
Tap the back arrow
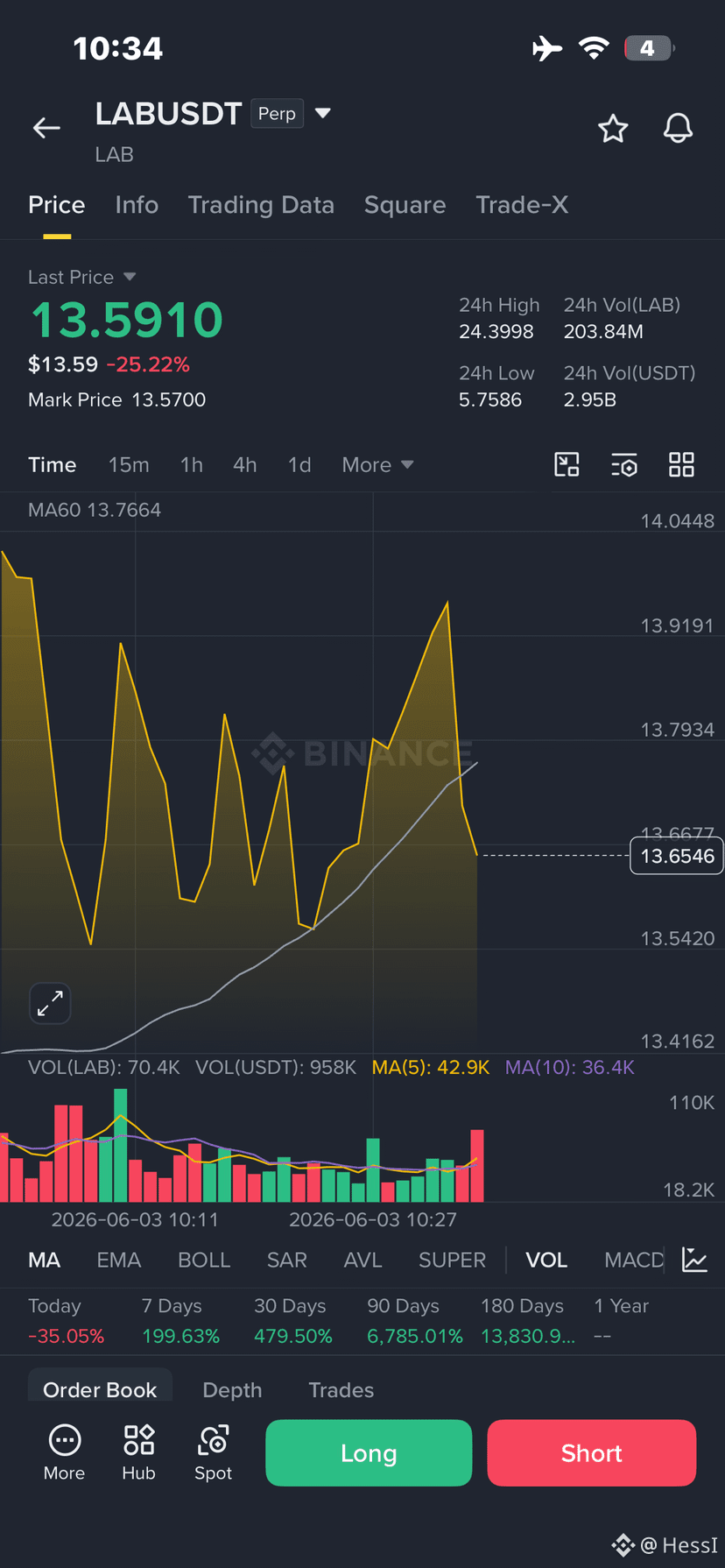tap(46, 129)
